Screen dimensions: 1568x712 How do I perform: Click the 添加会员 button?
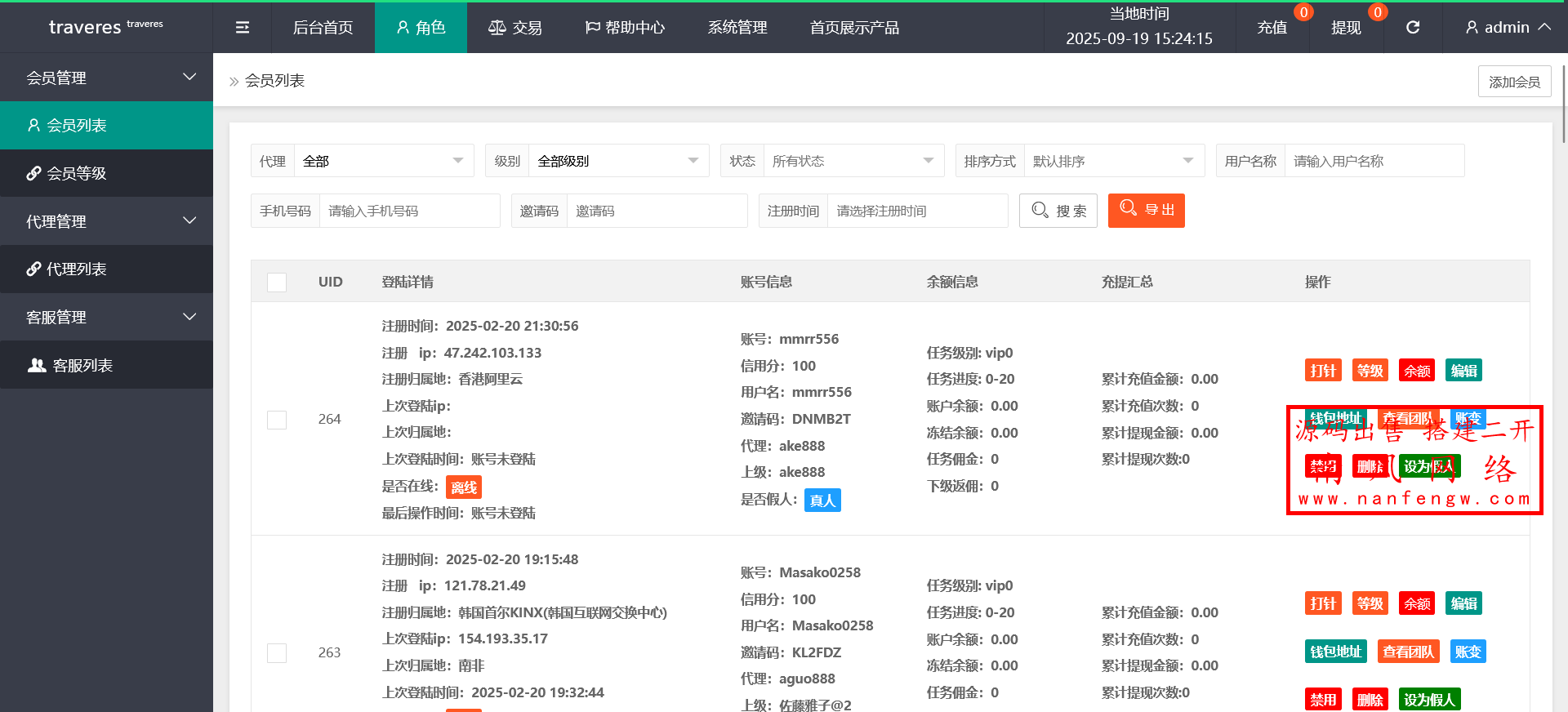[x=1513, y=82]
